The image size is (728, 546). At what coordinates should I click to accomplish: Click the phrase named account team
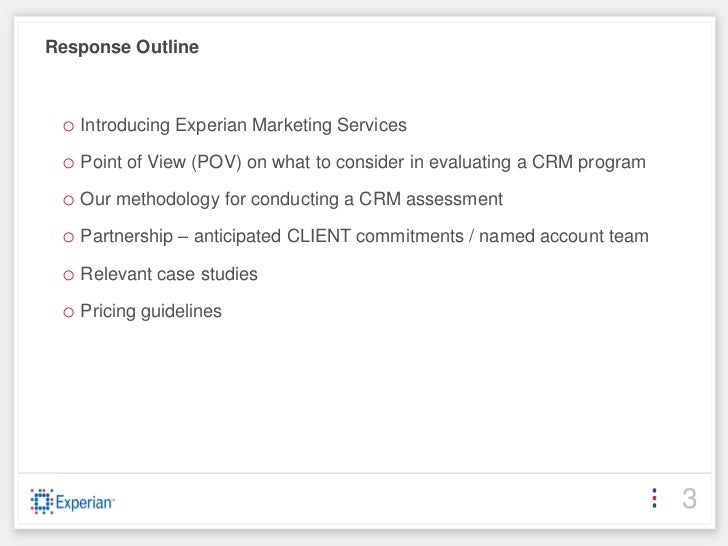click(x=564, y=236)
